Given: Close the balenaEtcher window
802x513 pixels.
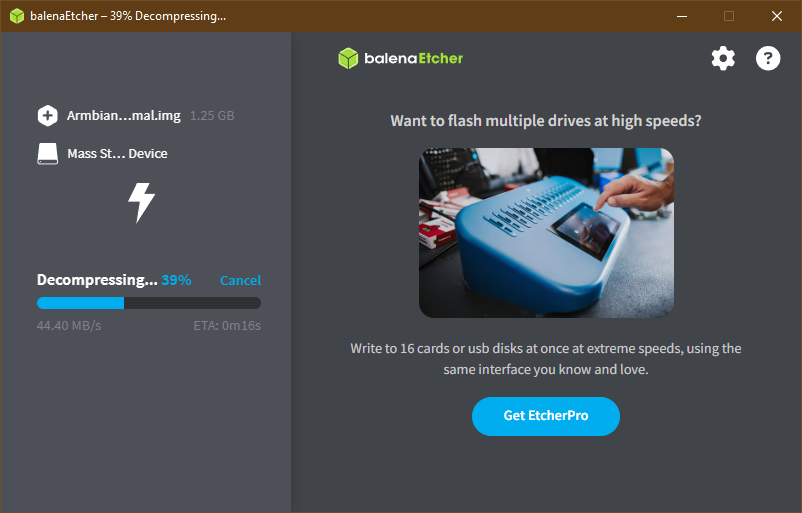Looking at the screenshot, I should click(776, 16).
